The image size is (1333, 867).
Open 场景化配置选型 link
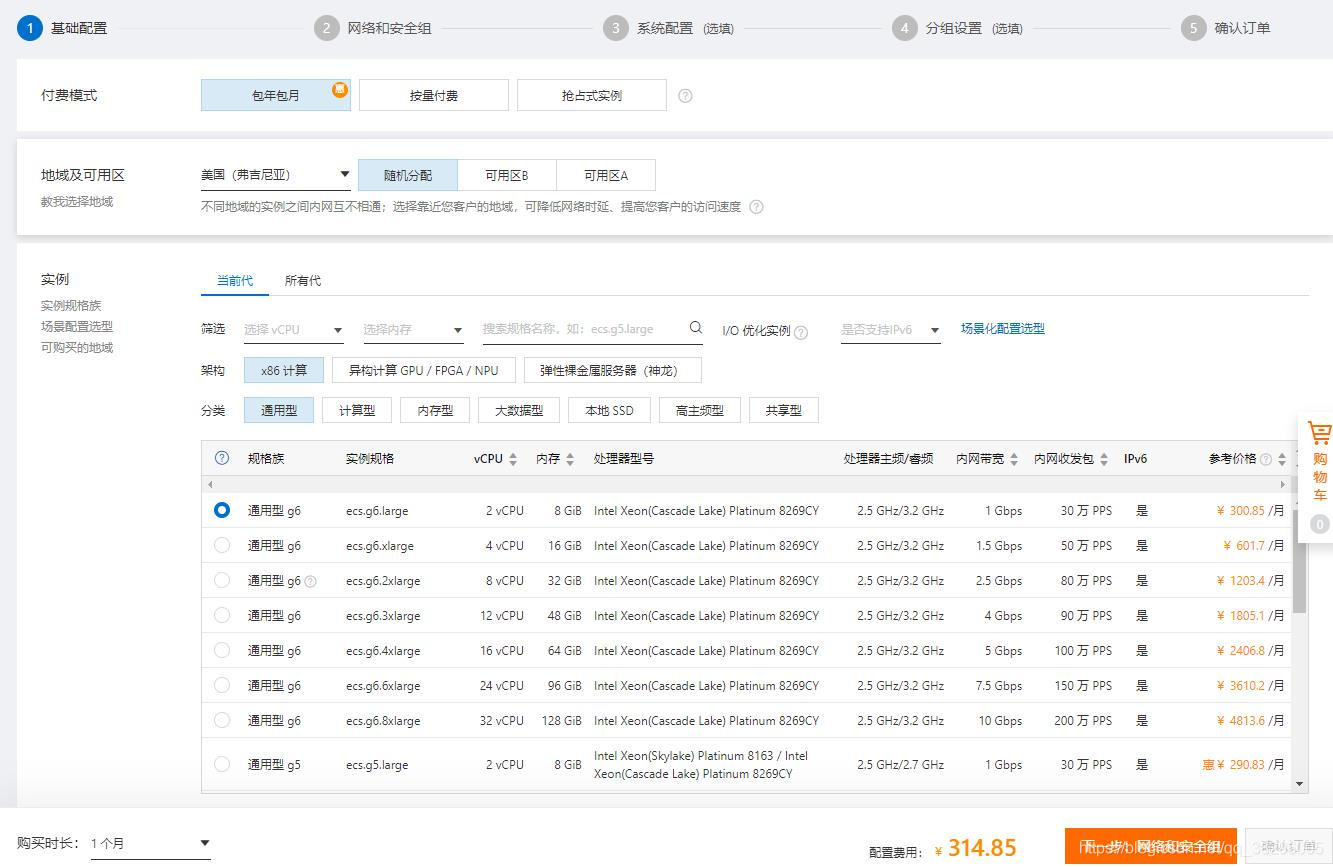1003,328
